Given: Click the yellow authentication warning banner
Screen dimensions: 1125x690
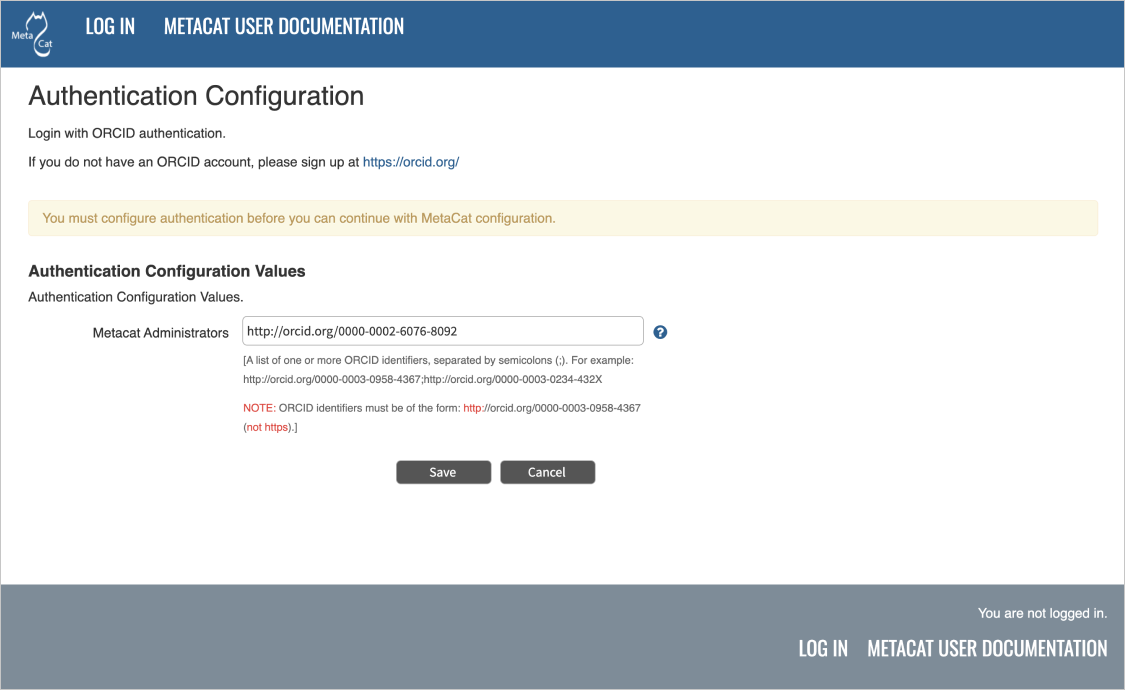Looking at the screenshot, I should pyautogui.click(x=562, y=217).
